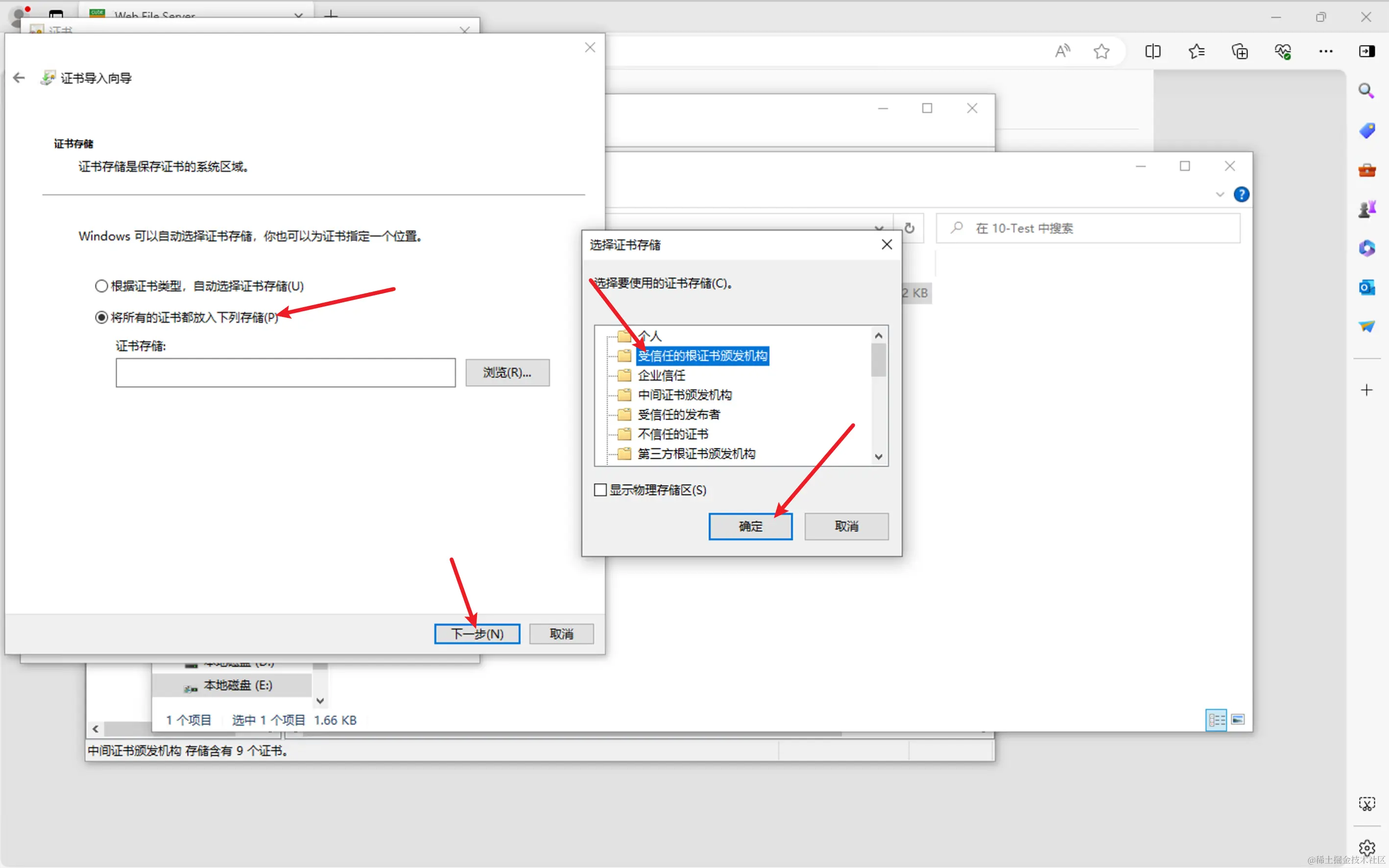Click the blue help icon in Explorer window
The image size is (1389, 868).
1241,194
